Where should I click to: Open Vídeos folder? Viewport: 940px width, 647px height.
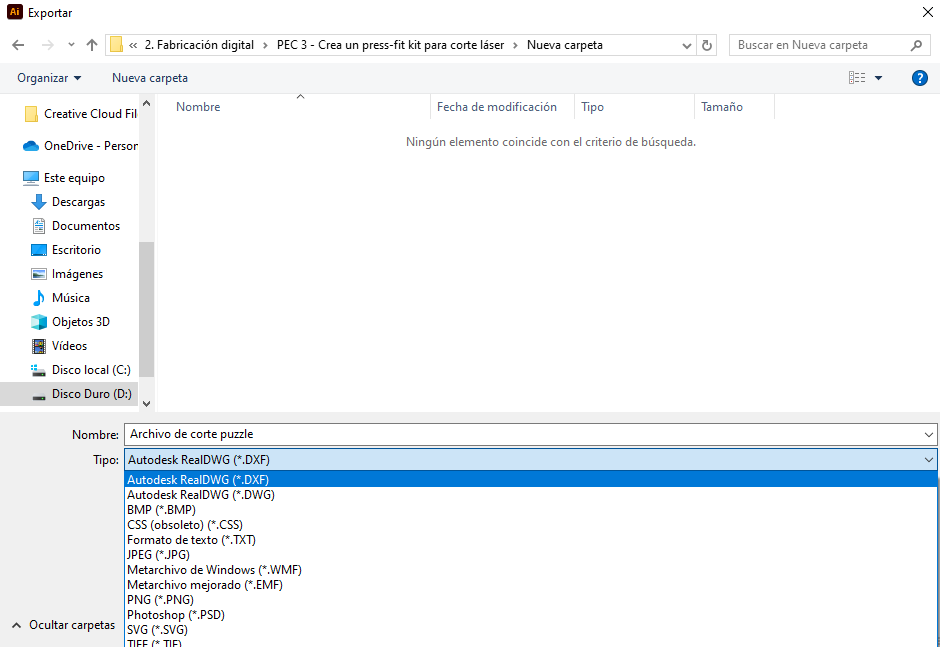(59, 346)
